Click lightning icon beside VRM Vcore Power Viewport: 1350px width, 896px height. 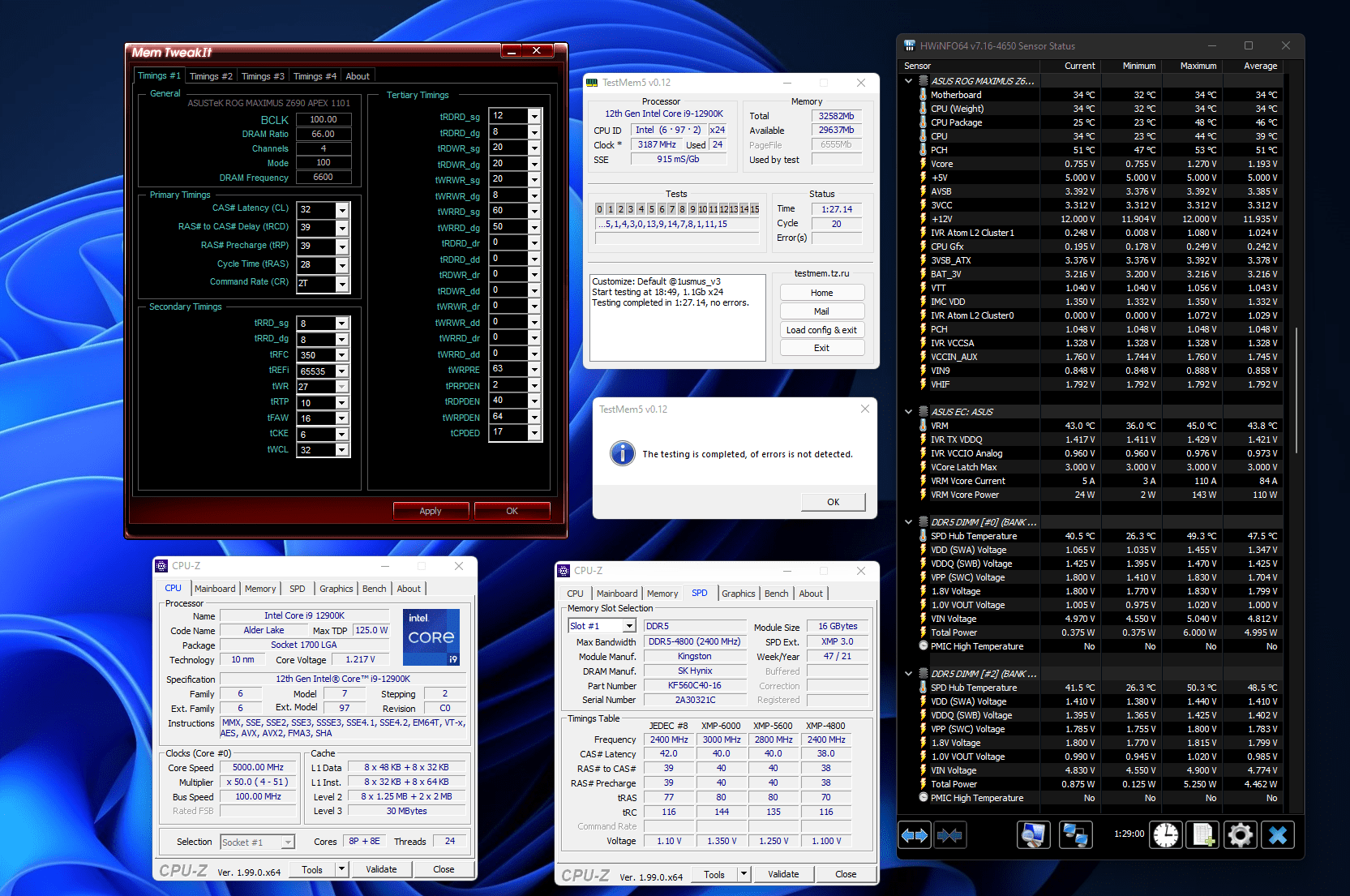click(x=923, y=495)
